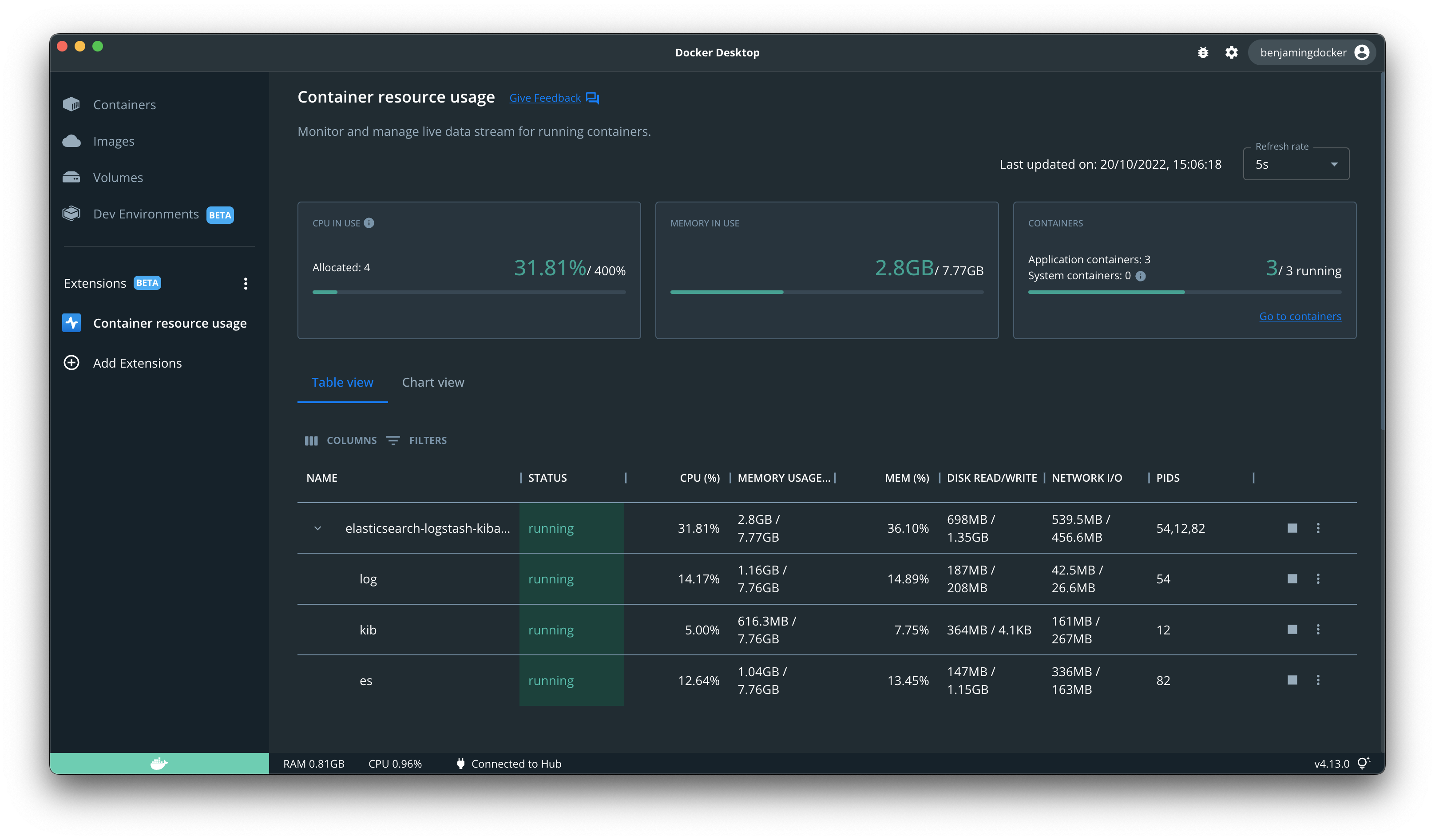Open the bug report troubleshoot icon
1435x840 pixels.
1203,52
